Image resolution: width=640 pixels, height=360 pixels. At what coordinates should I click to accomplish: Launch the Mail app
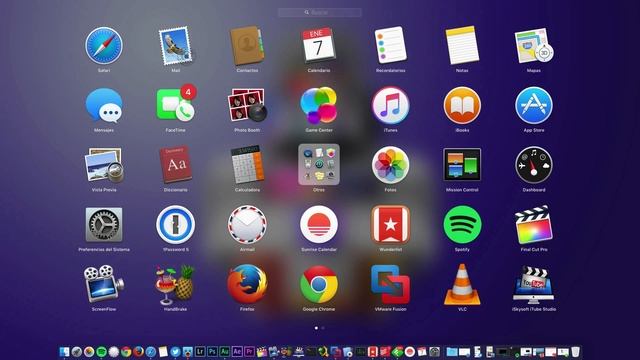point(176,45)
